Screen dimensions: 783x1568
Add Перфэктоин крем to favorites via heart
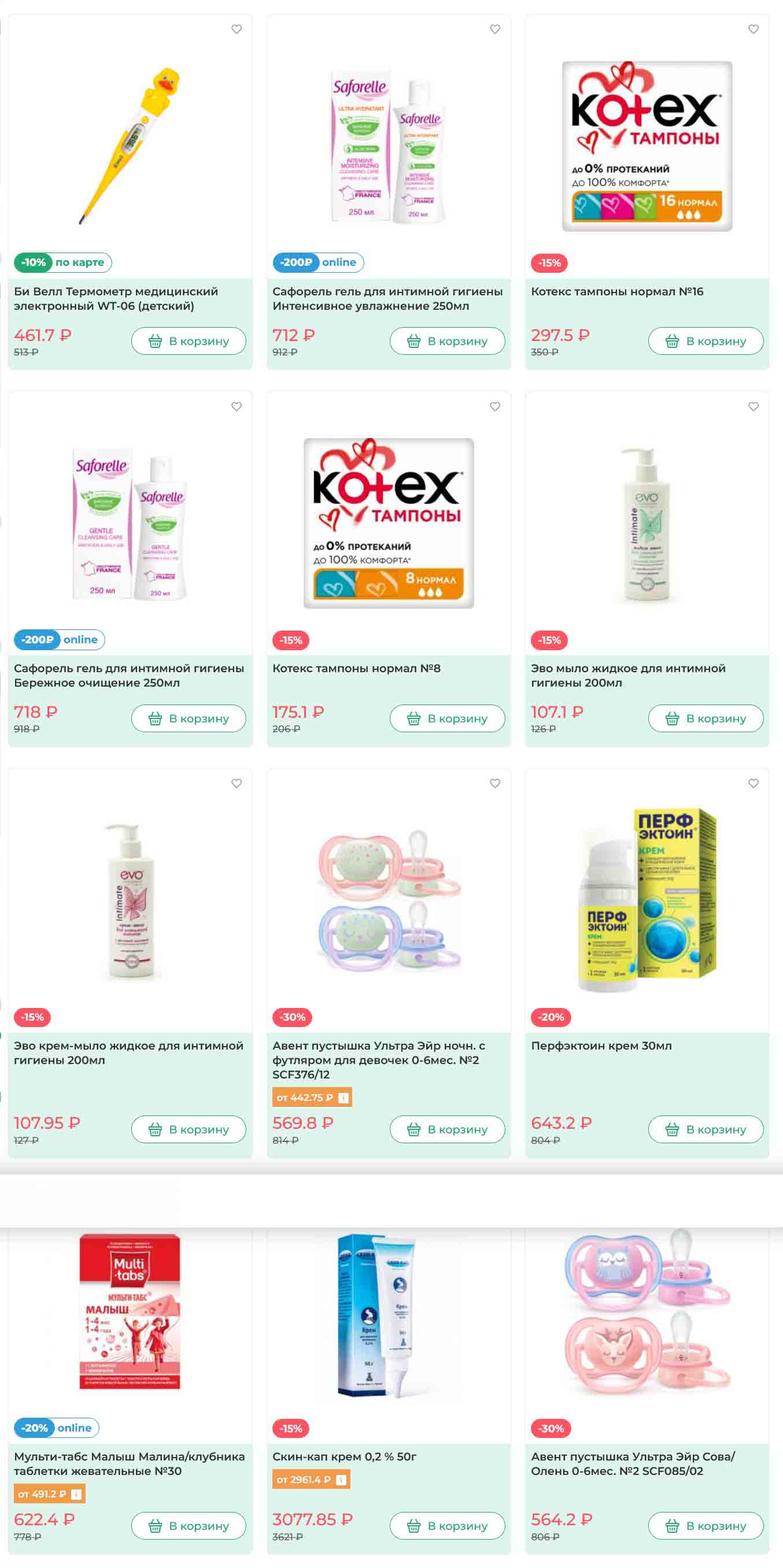coord(753,783)
